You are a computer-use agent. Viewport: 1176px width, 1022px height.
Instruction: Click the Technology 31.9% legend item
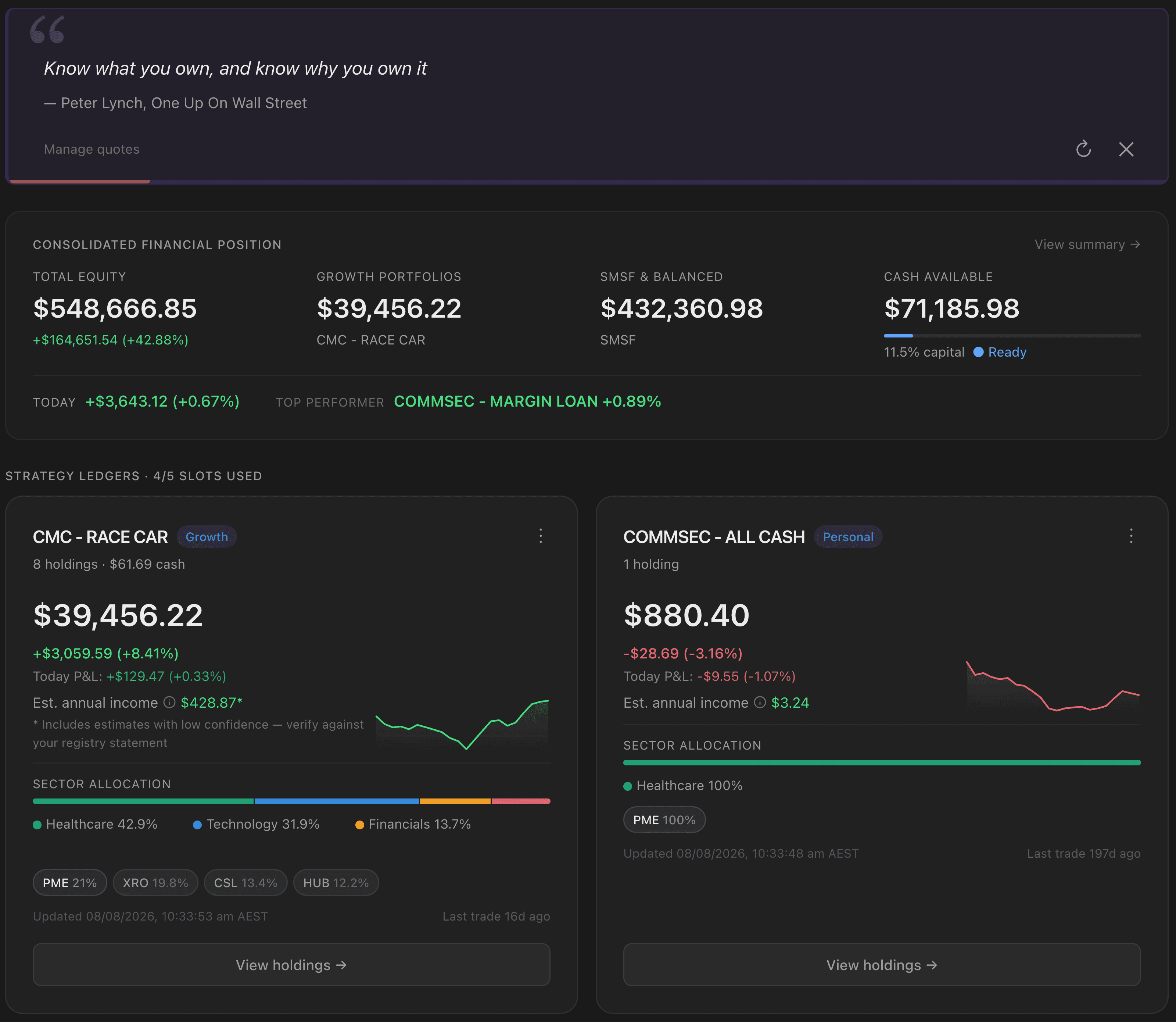pyautogui.click(x=257, y=824)
